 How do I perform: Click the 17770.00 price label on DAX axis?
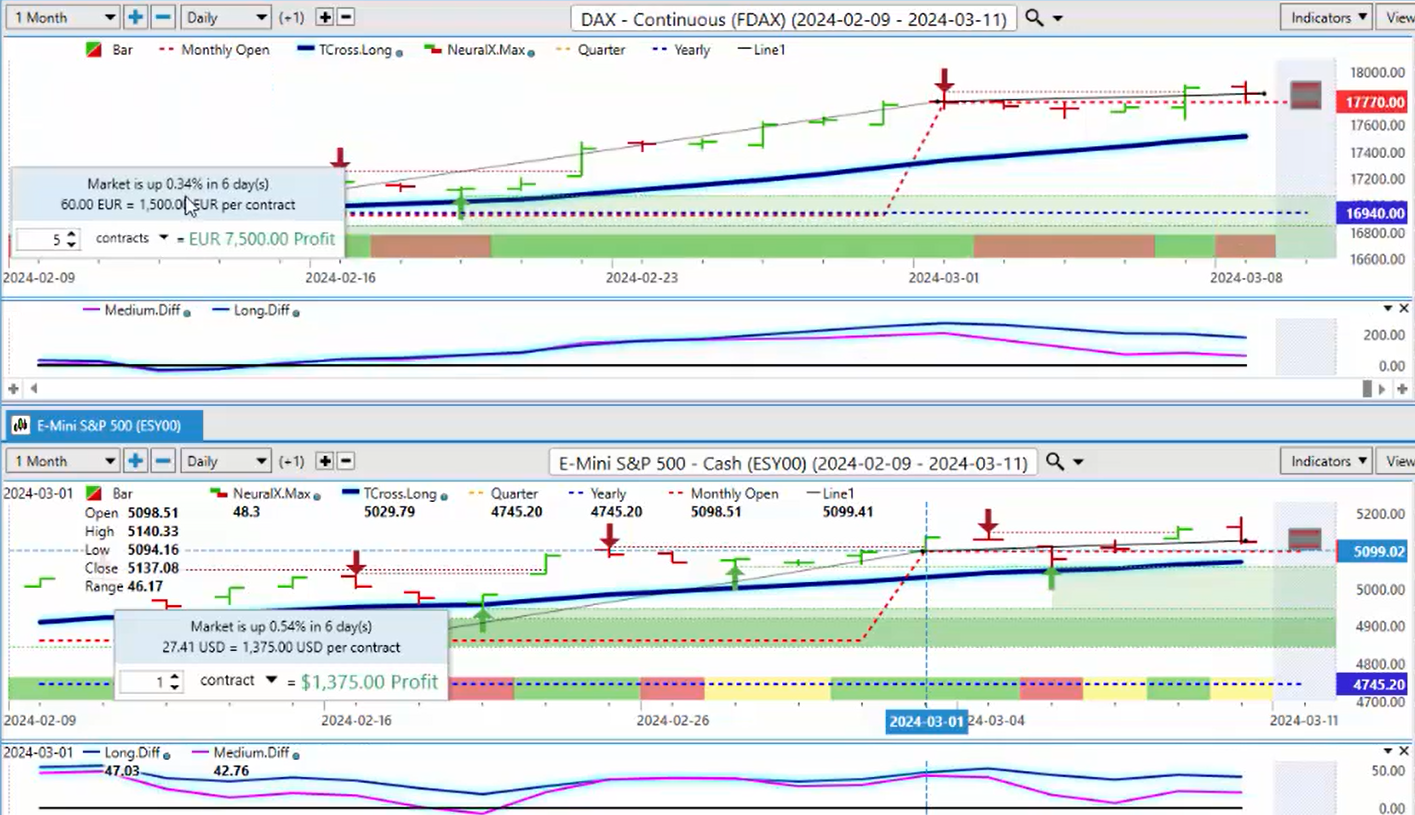1371,102
